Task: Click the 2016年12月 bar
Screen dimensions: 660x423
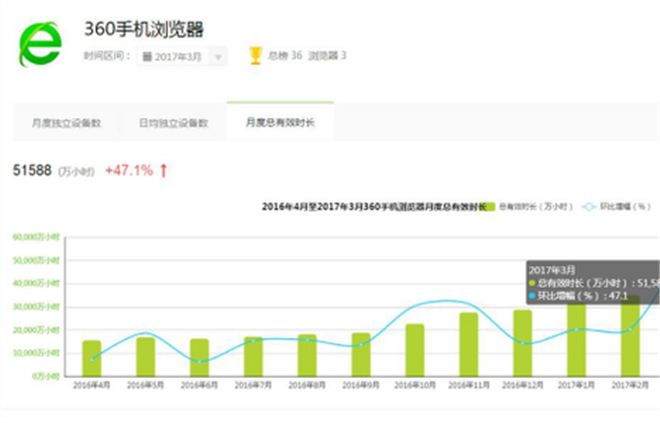Action: coord(522,343)
